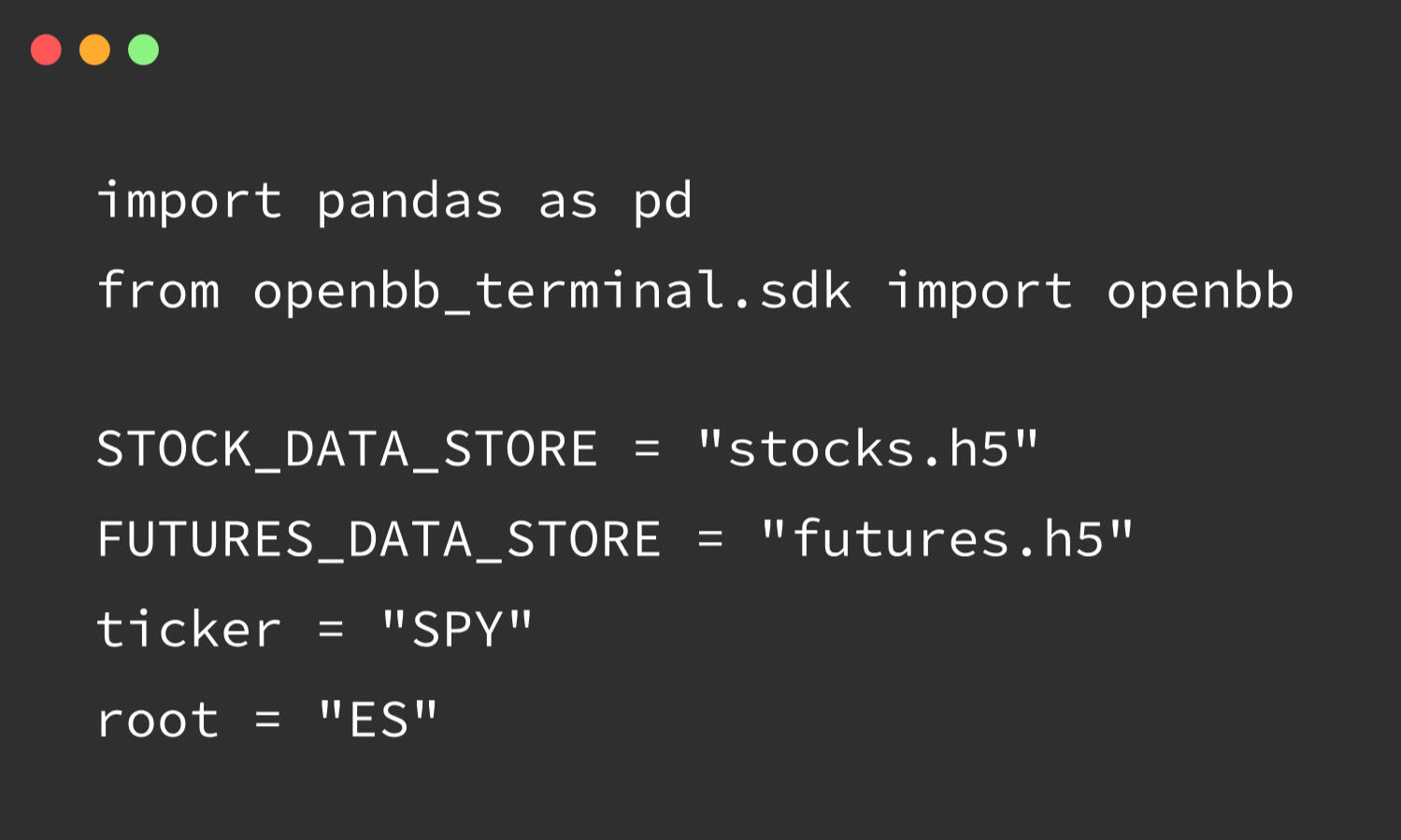Click the pd alias on first line
This screenshot has height=840, width=1401.
(x=663, y=201)
